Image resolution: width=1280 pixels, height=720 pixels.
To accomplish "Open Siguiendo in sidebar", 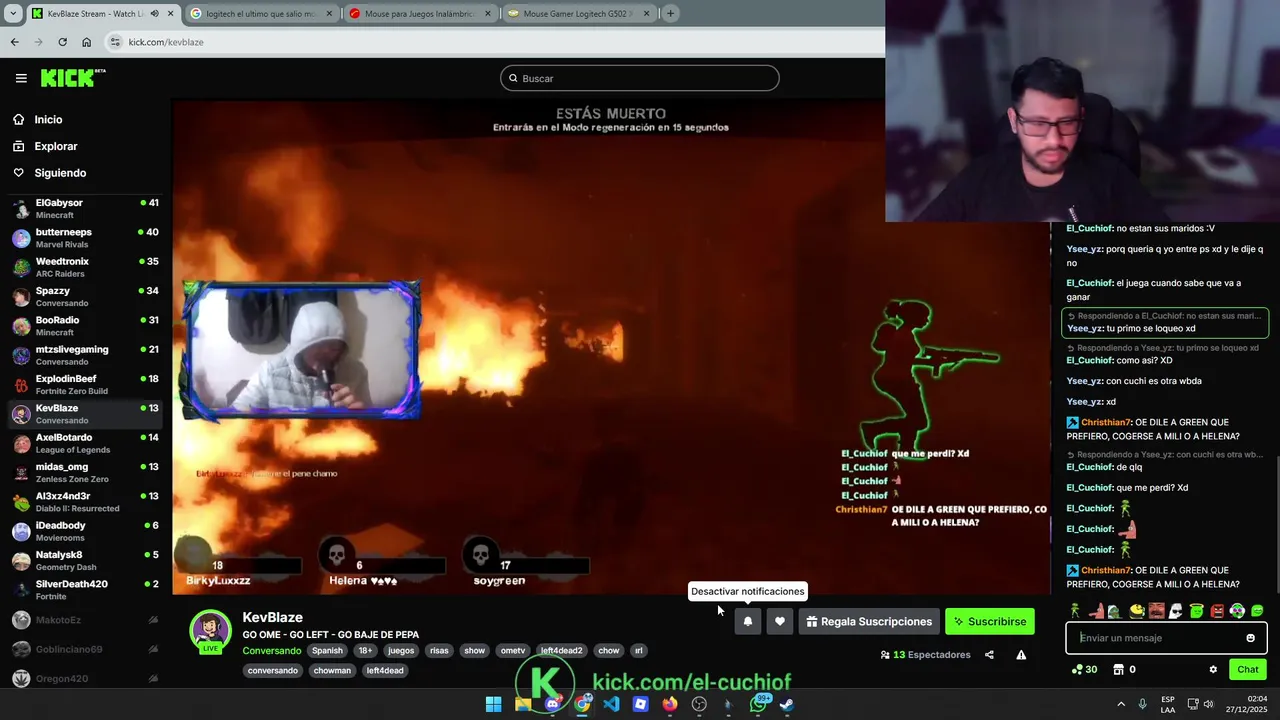I will [x=60, y=173].
